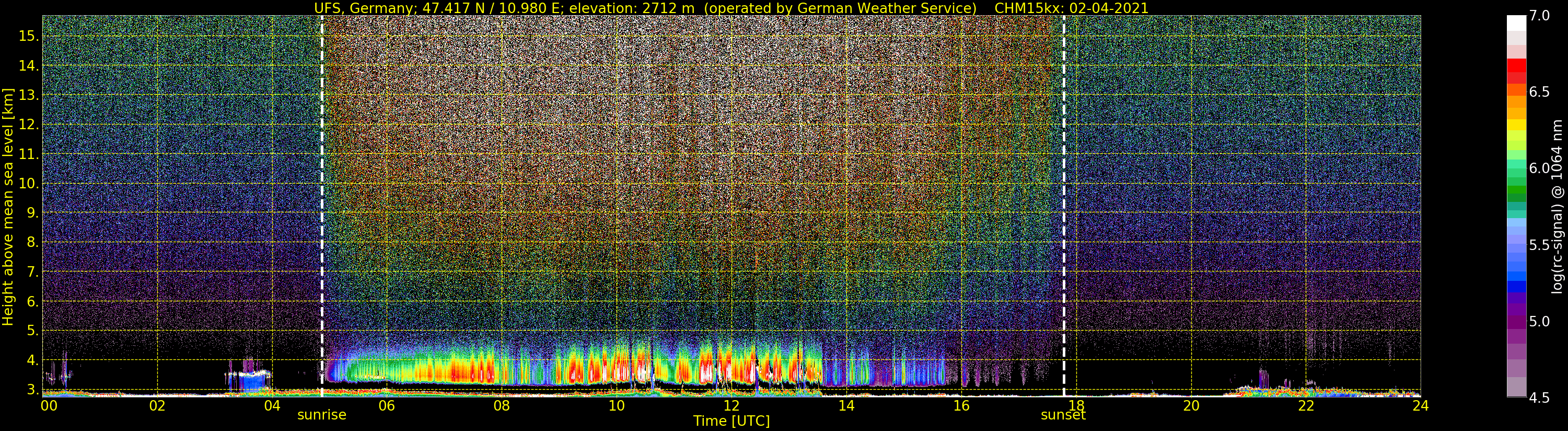Click the Time [UTC] axis label
Screen dimensions: 1568x431
(x=731, y=421)
